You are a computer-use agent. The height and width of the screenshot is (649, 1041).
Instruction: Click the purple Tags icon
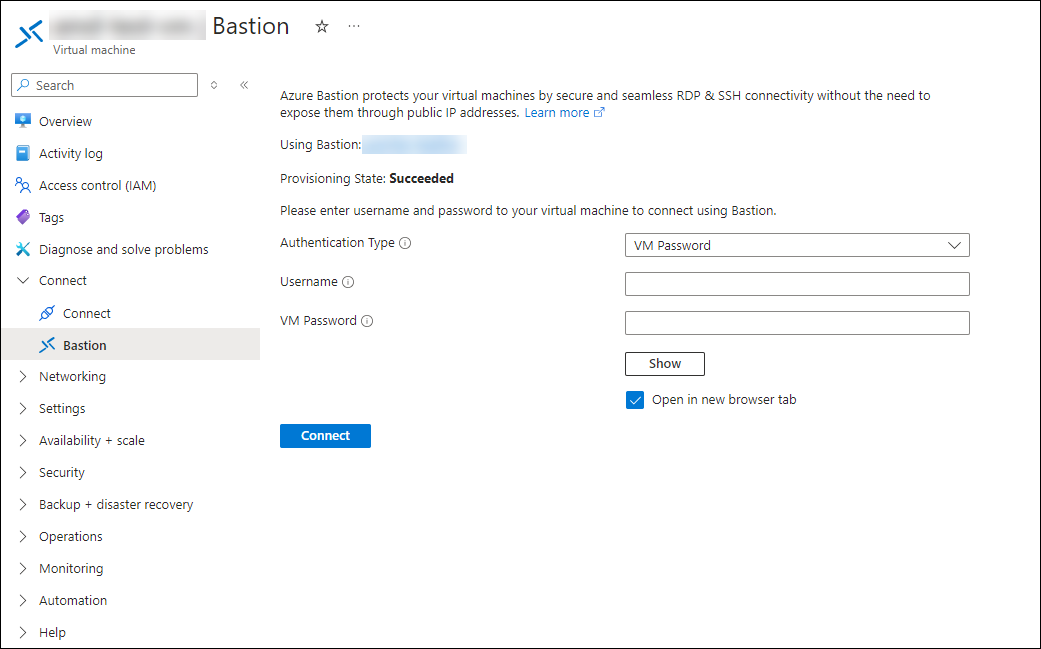click(x=23, y=217)
